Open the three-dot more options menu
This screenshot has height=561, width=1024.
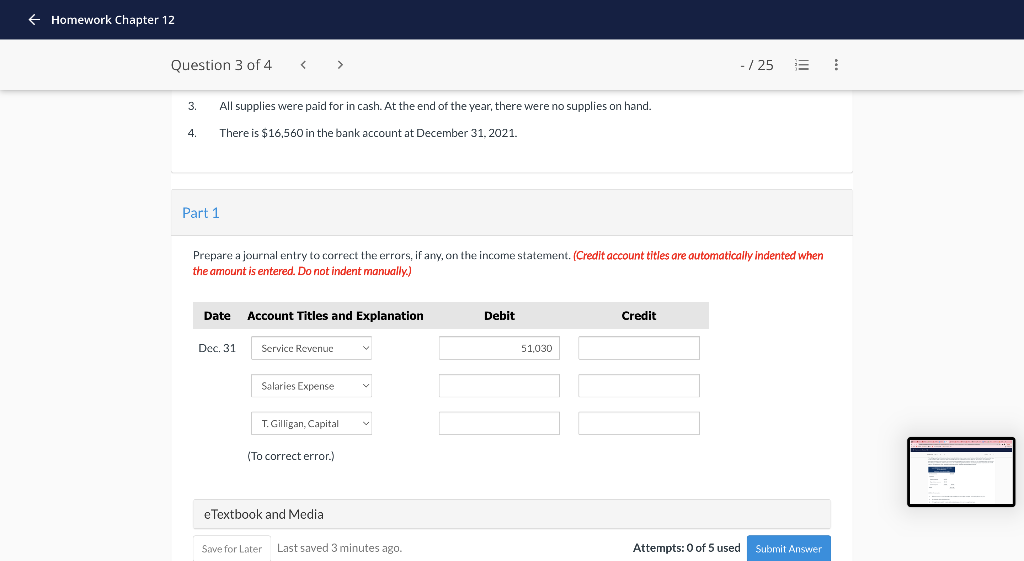[x=836, y=65]
